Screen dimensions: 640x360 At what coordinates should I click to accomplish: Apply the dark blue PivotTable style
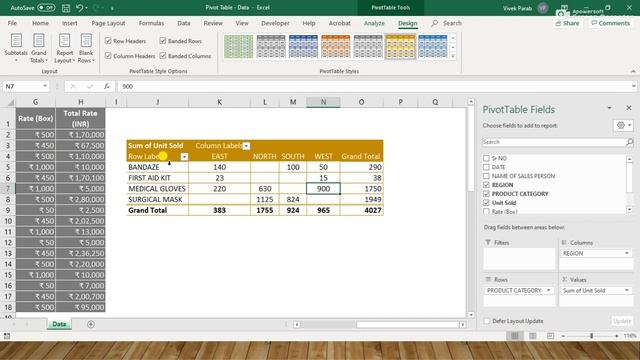pyautogui.click(x=303, y=47)
